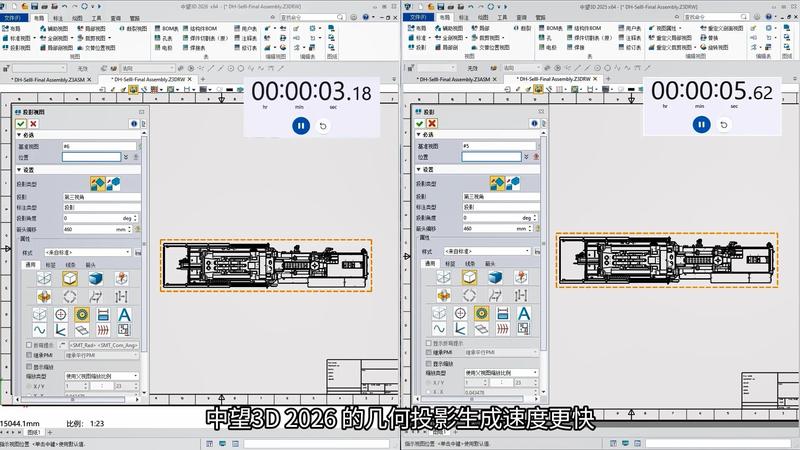Image resolution: width=800 pixels, height=450 pixels.
Task: Enable 显示折弯提示 checkbox in 2025 panel
Action: point(429,343)
